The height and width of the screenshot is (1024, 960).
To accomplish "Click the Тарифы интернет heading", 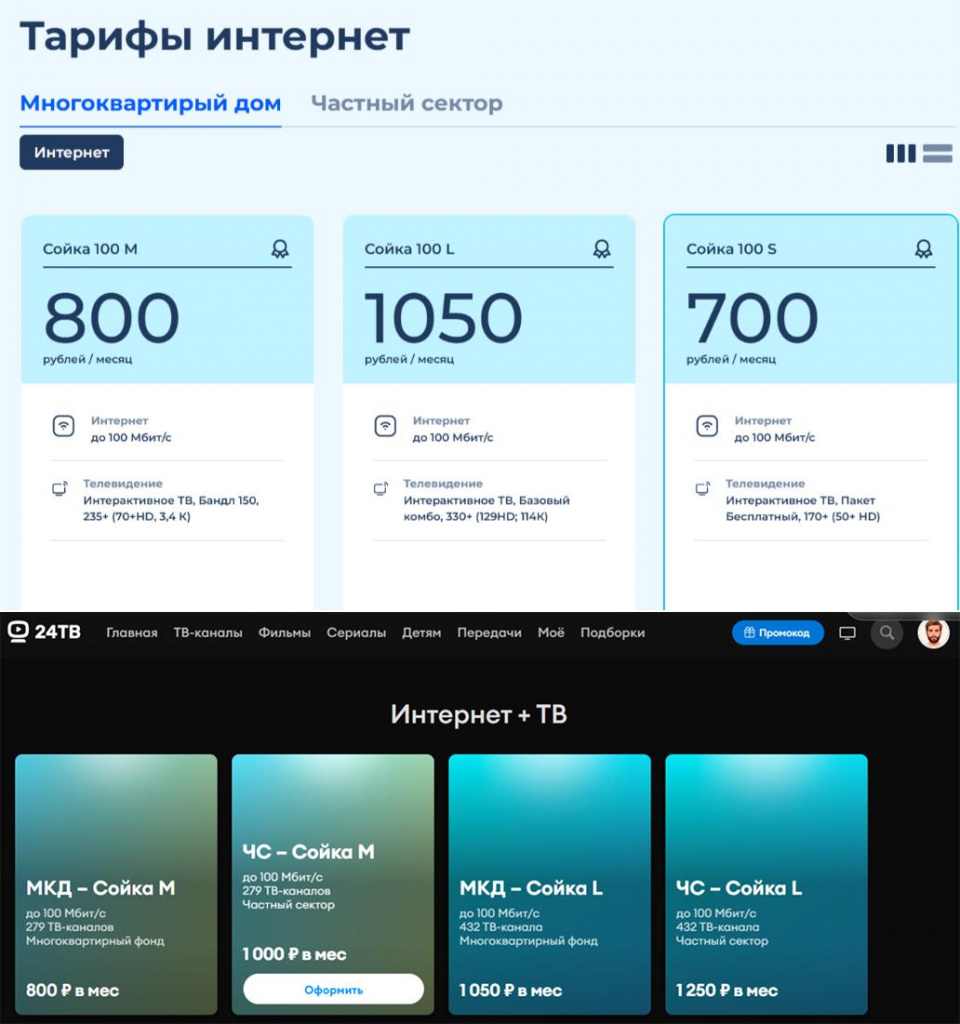I will (x=215, y=37).
